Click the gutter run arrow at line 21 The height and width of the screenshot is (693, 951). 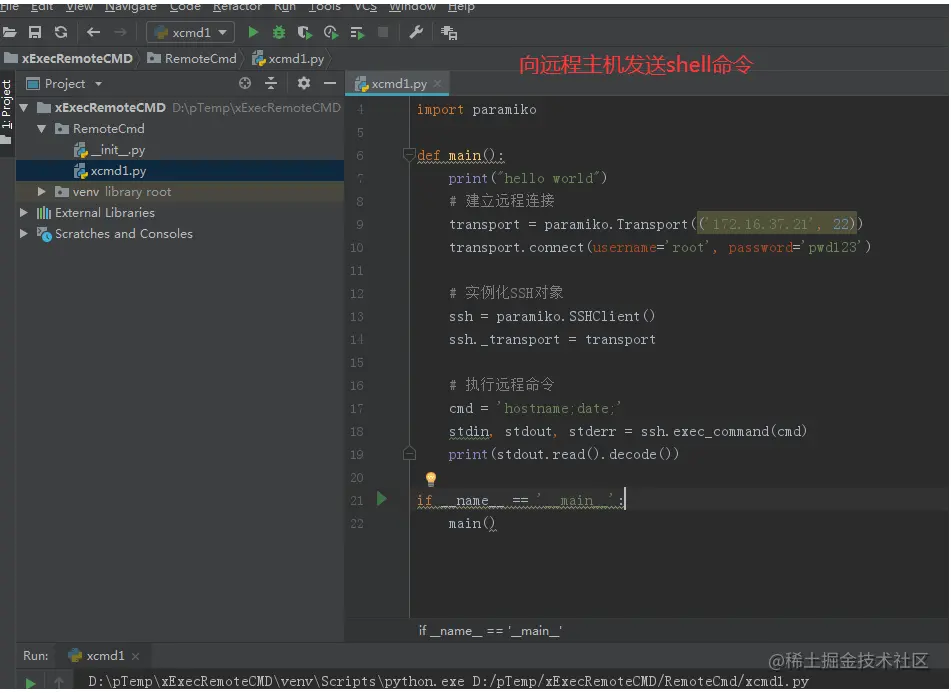(381, 499)
